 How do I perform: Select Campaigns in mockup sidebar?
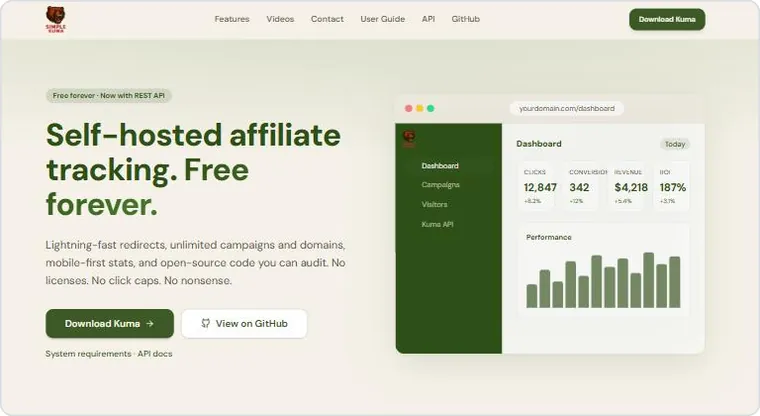pos(441,185)
